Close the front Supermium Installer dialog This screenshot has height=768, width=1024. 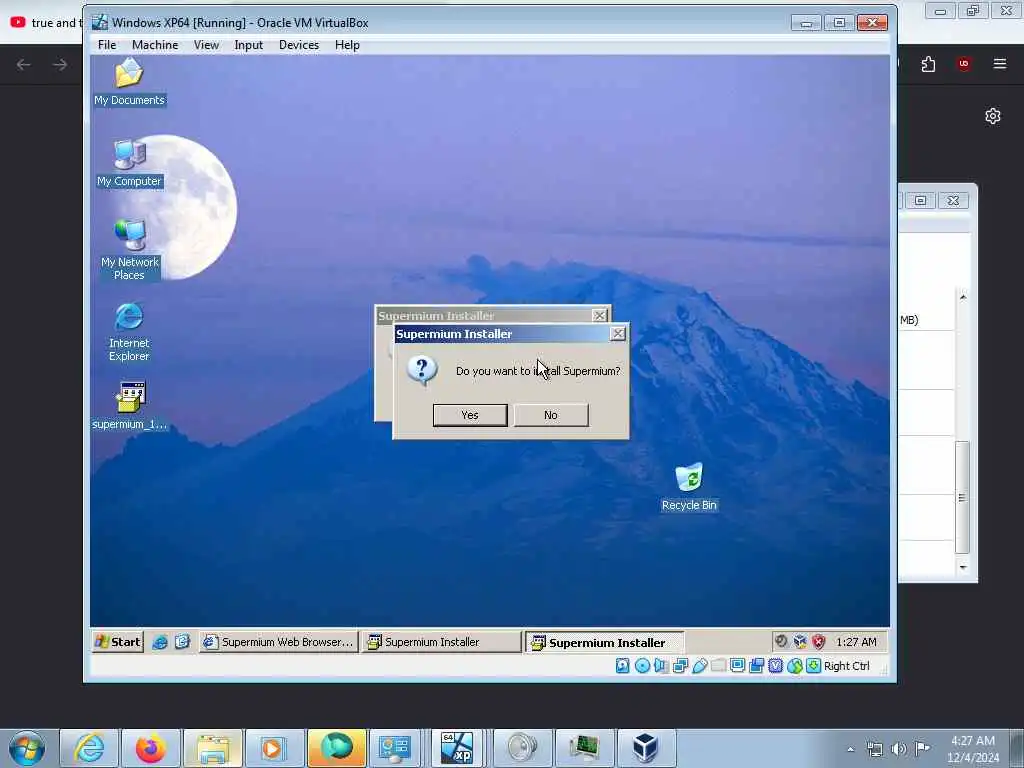pyautogui.click(x=617, y=334)
